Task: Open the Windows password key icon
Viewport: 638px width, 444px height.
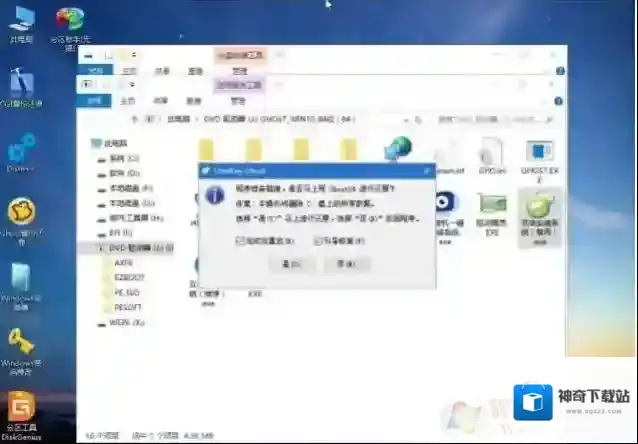Action: click(x=20, y=345)
